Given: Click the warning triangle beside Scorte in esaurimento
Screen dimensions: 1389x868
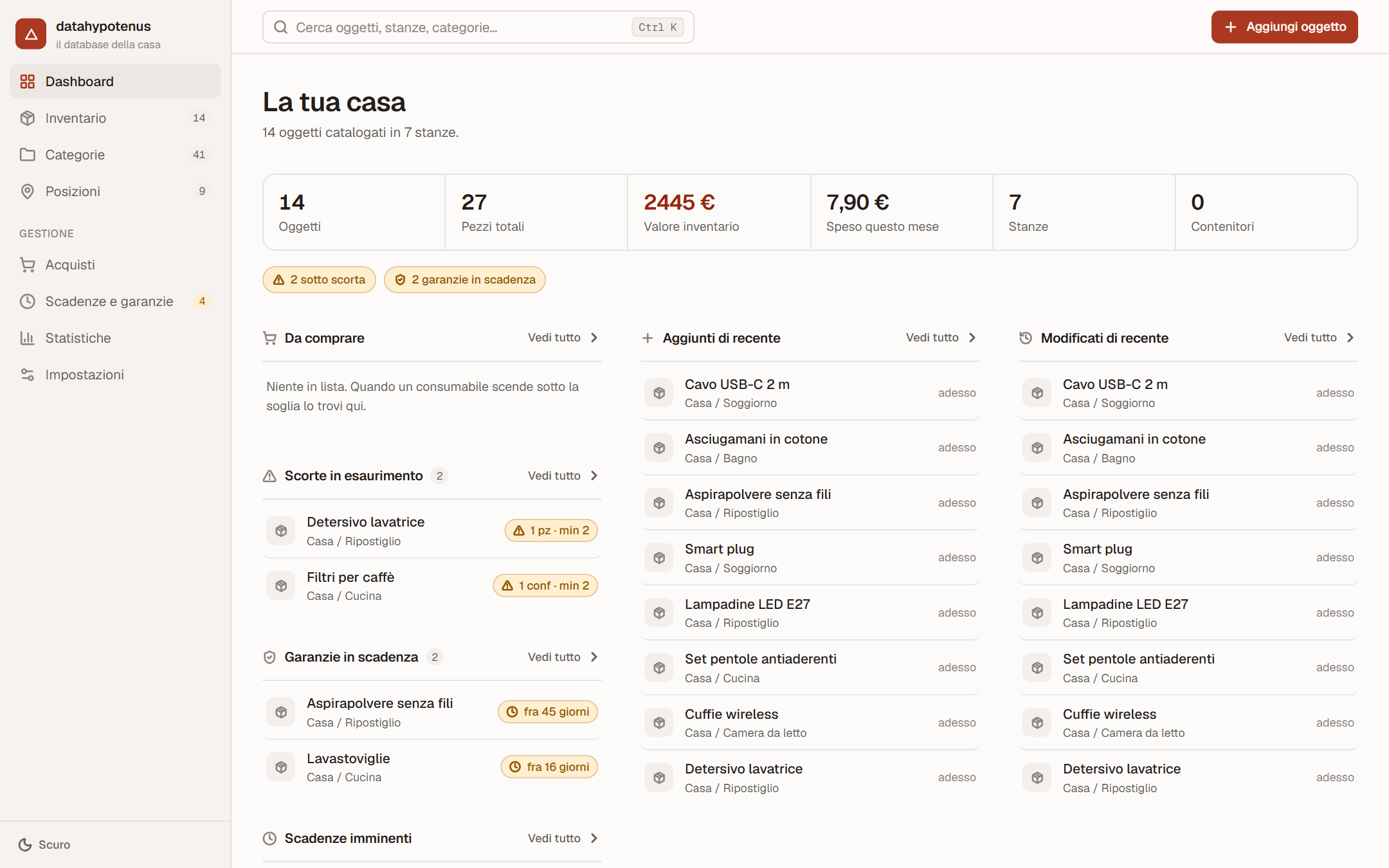Looking at the screenshot, I should (x=269, y=476).
